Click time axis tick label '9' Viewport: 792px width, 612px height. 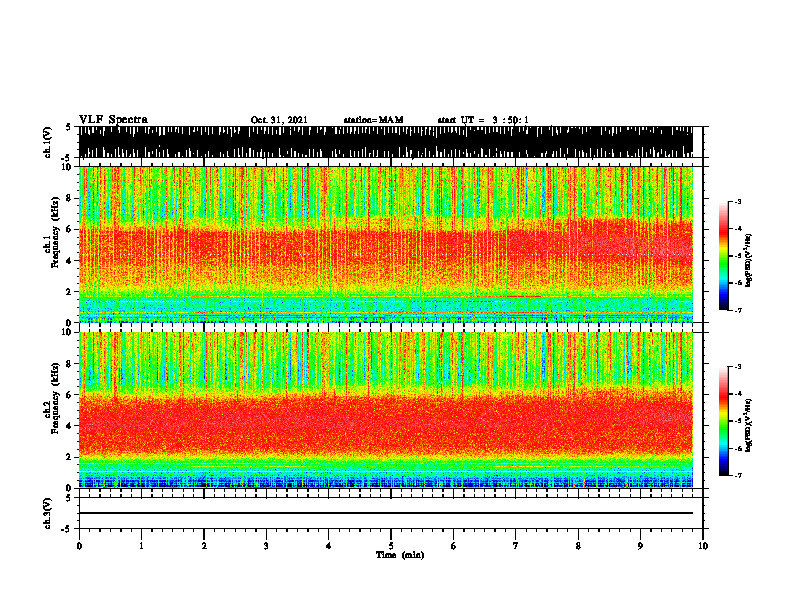click(640, 546)
